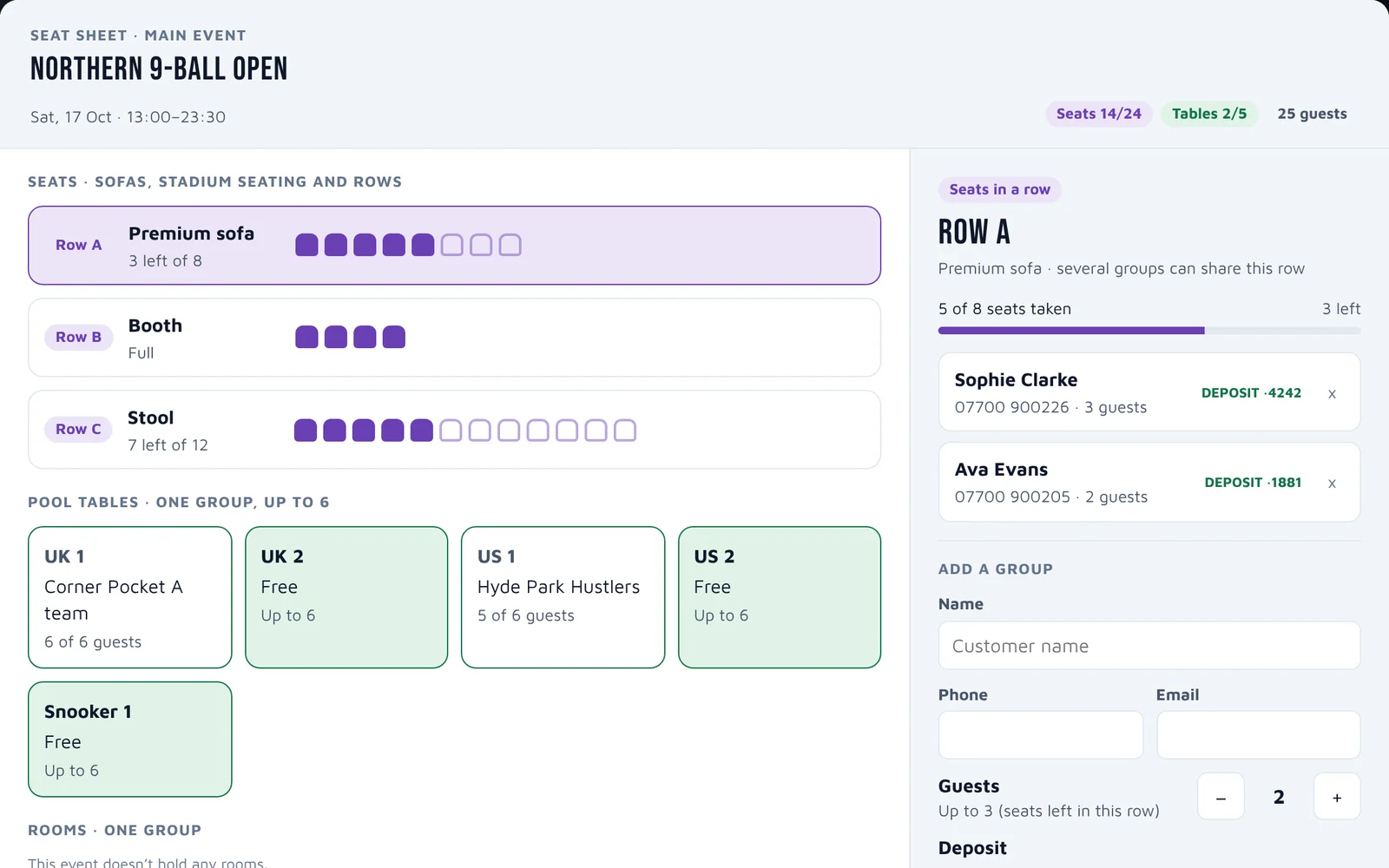Image resolution: width=1389 pixels, height=868 pixels.
Task: Click Customer name input field
Action: click(x=1149, y=646)
